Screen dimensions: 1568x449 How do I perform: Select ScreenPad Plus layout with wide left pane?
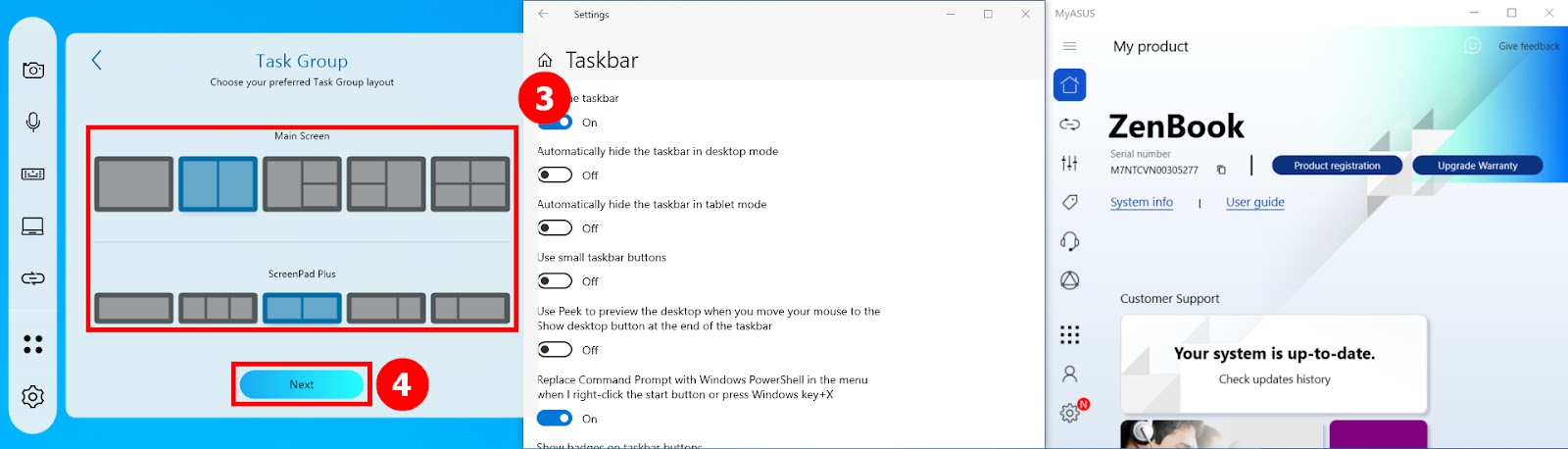click(x=386, y=309)
